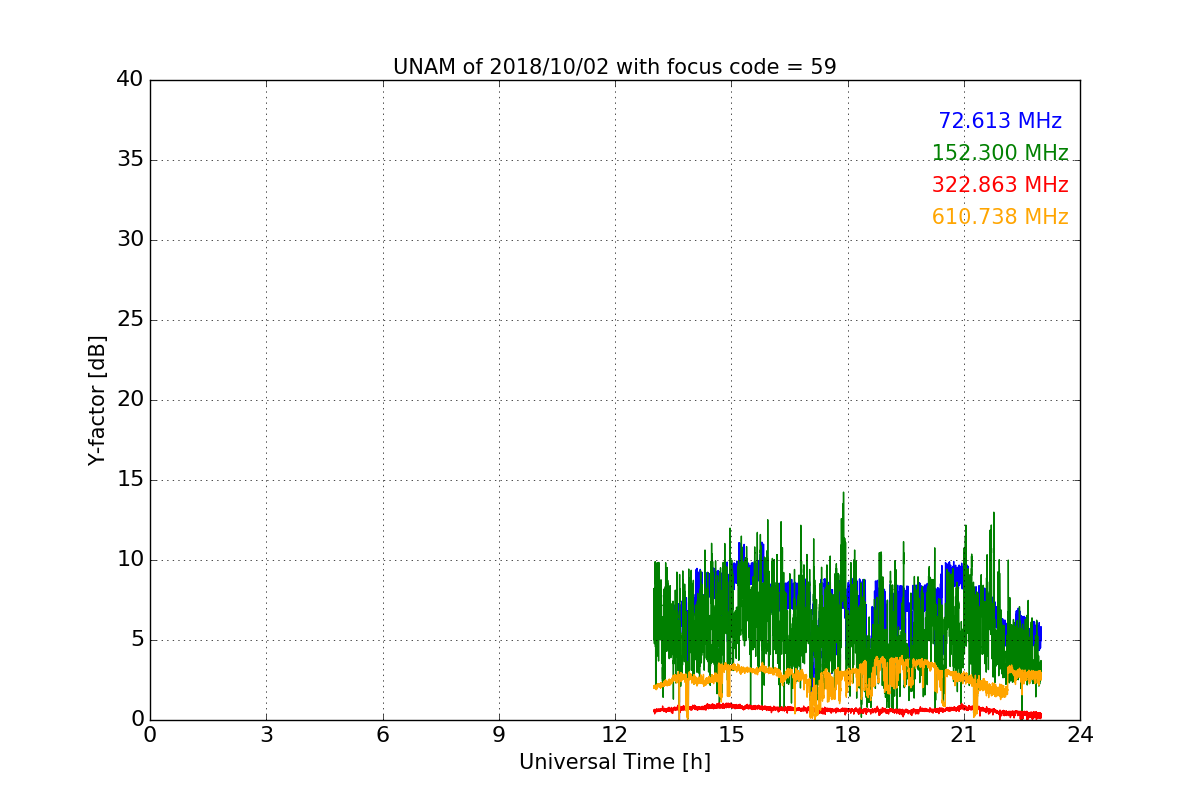Click the y-axis tick label 40
Screen dimensions: 1200x800
(130, 80)
